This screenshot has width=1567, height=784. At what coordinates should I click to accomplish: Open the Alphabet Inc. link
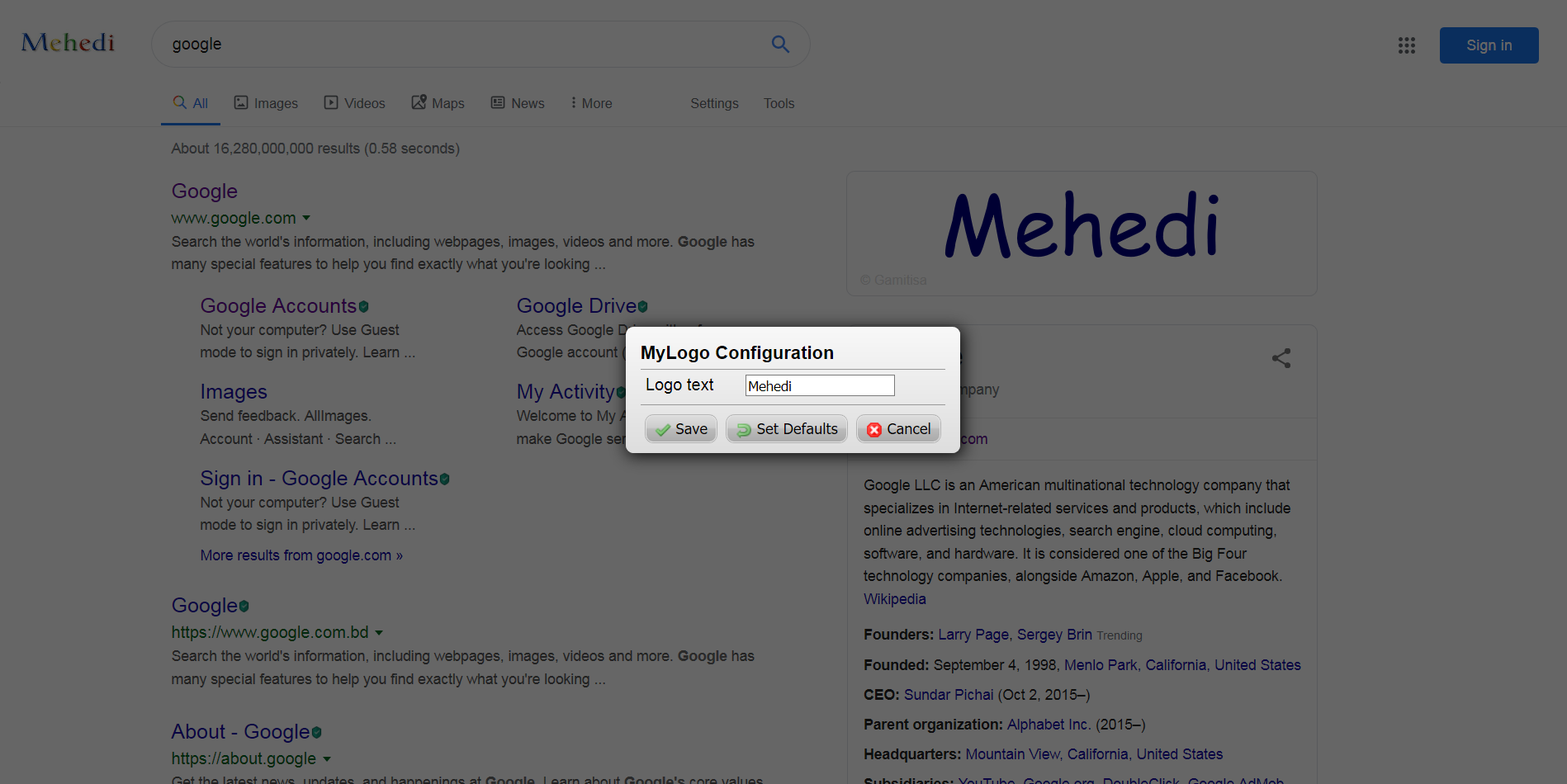click(1049, 725)
